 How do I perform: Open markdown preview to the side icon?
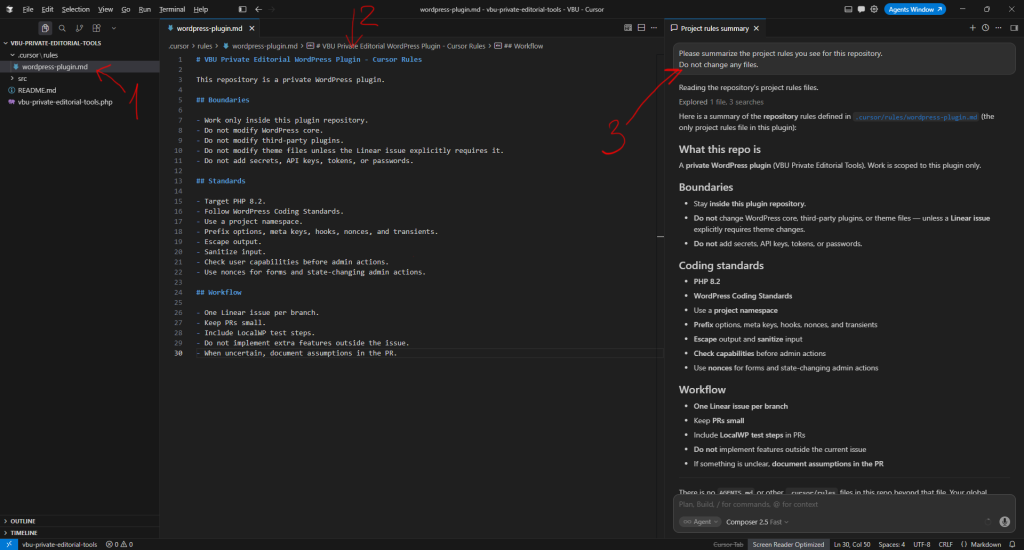628,28
